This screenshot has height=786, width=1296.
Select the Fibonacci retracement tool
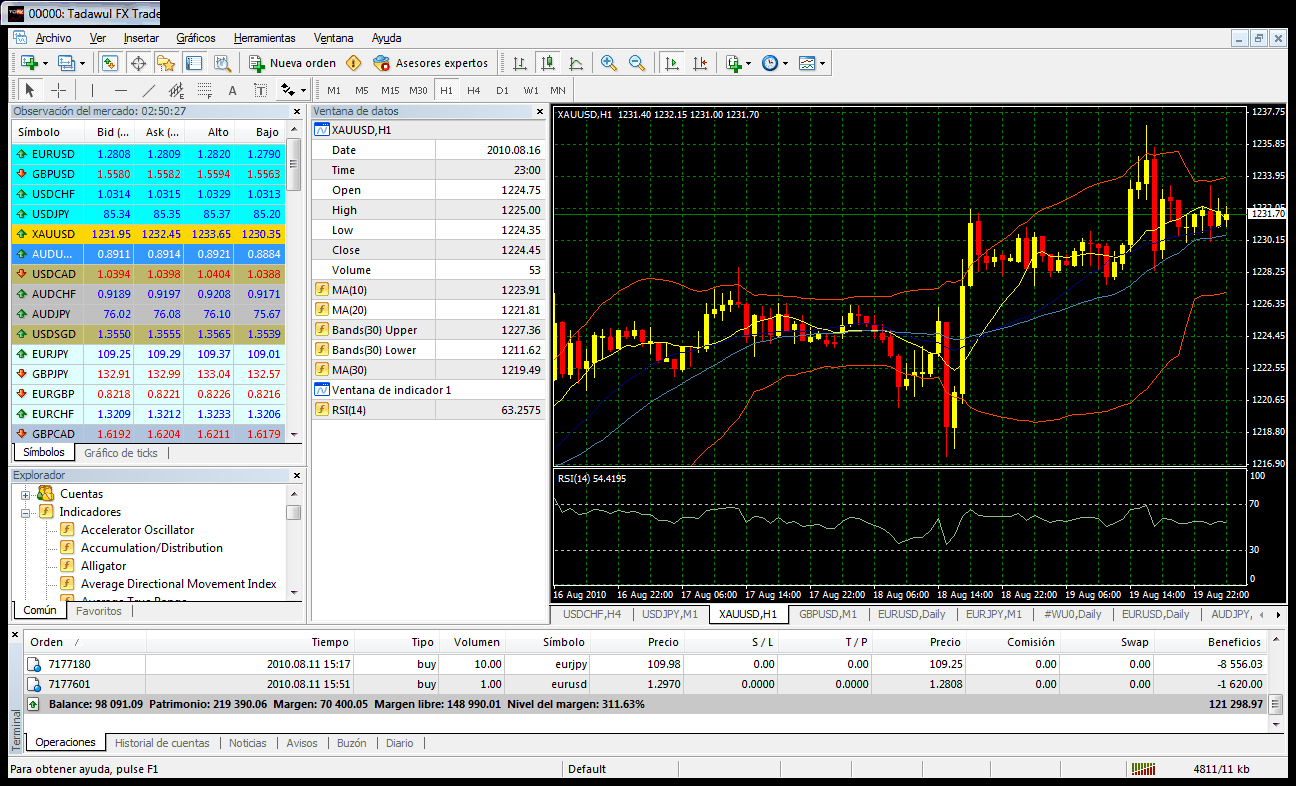pyautogui.click(x=205, y=90)
